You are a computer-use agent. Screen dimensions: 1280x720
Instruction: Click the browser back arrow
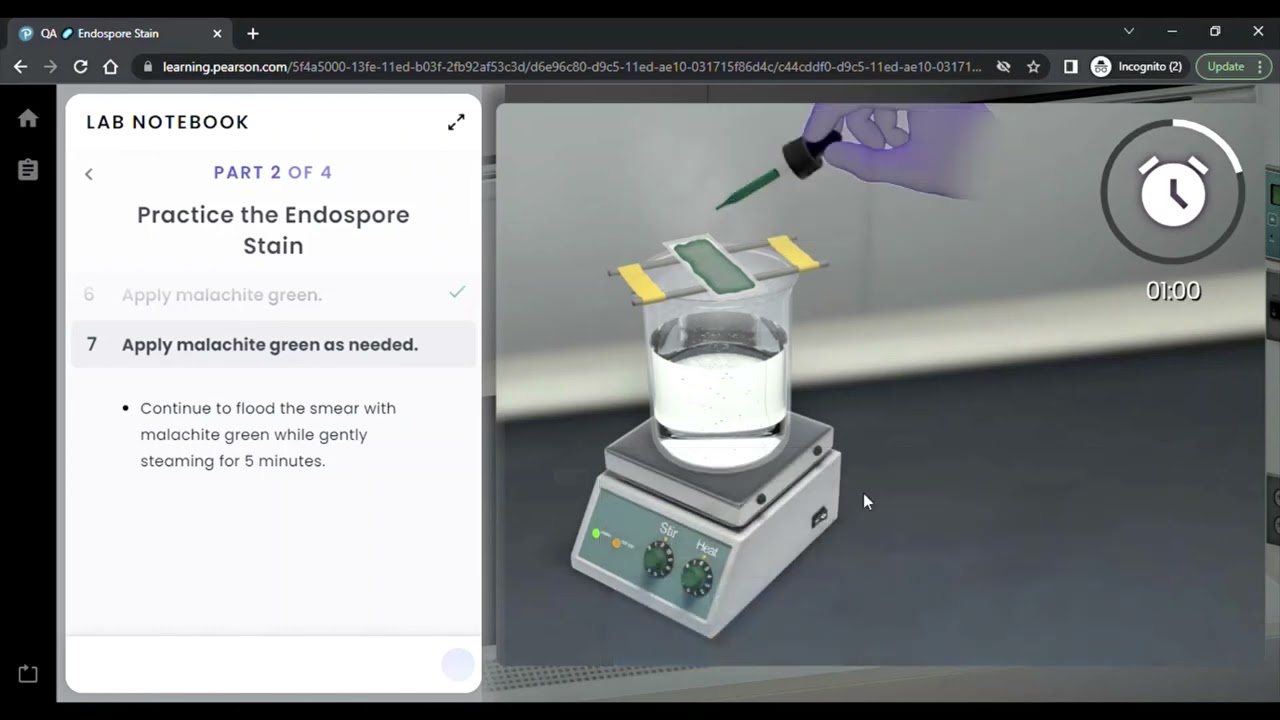click(20, 66)
